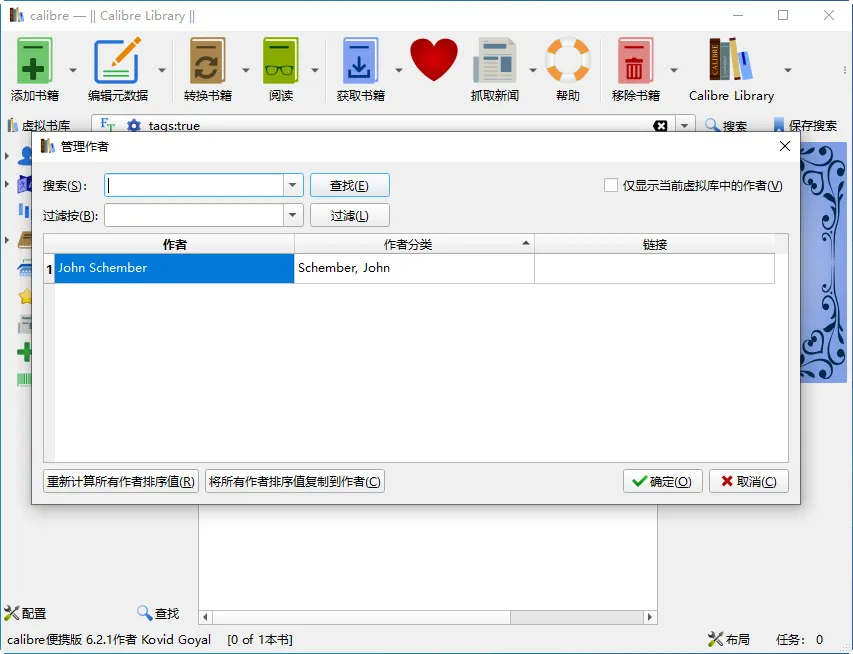The image size is (853, 654).
Task: Click the Filter (过滤(L)) button
Action: pyautogui.click(x=349, y=215)
